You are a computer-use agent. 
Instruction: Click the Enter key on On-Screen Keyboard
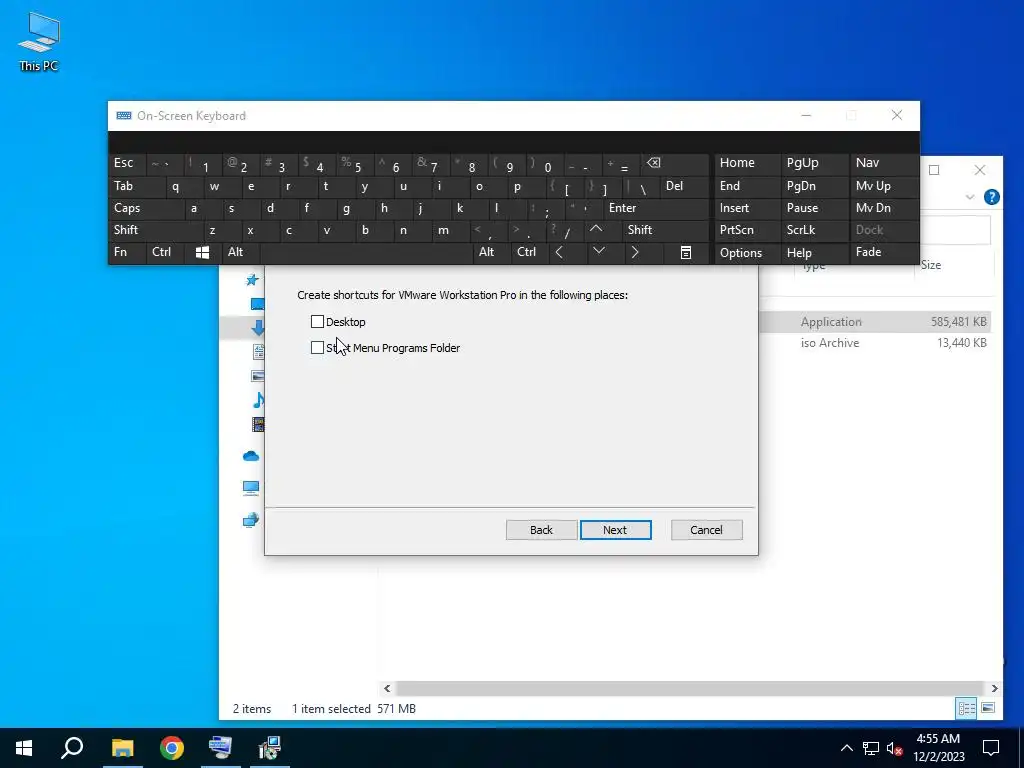coord(654,208)
